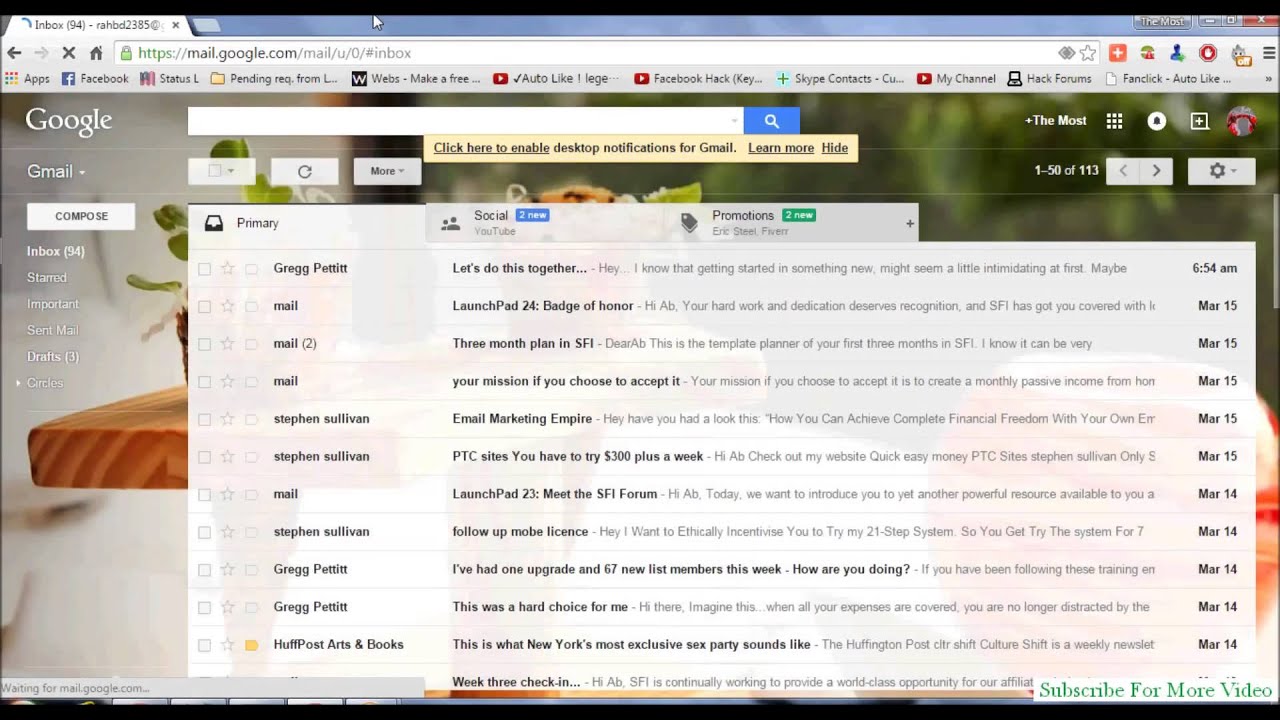Stop loading the page
The image size is (1280, 720).
tap(69, 53)
